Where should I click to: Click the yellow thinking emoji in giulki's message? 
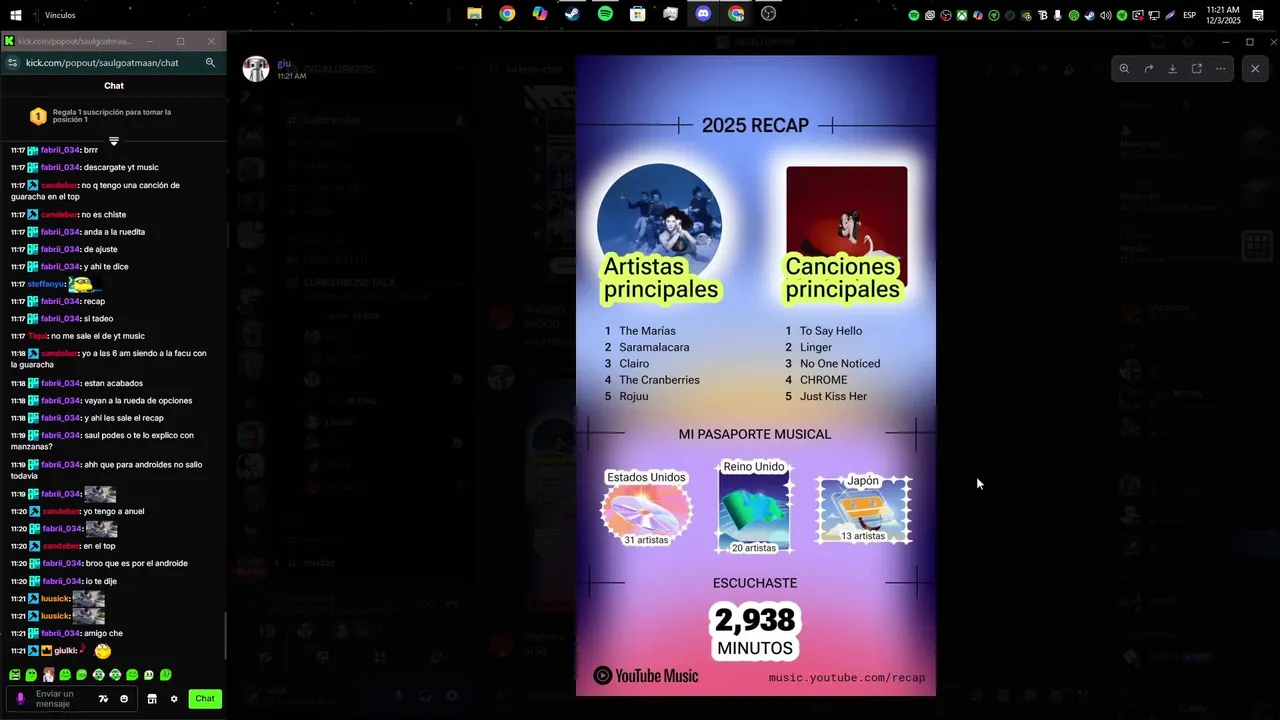click(x=103, y=651)
